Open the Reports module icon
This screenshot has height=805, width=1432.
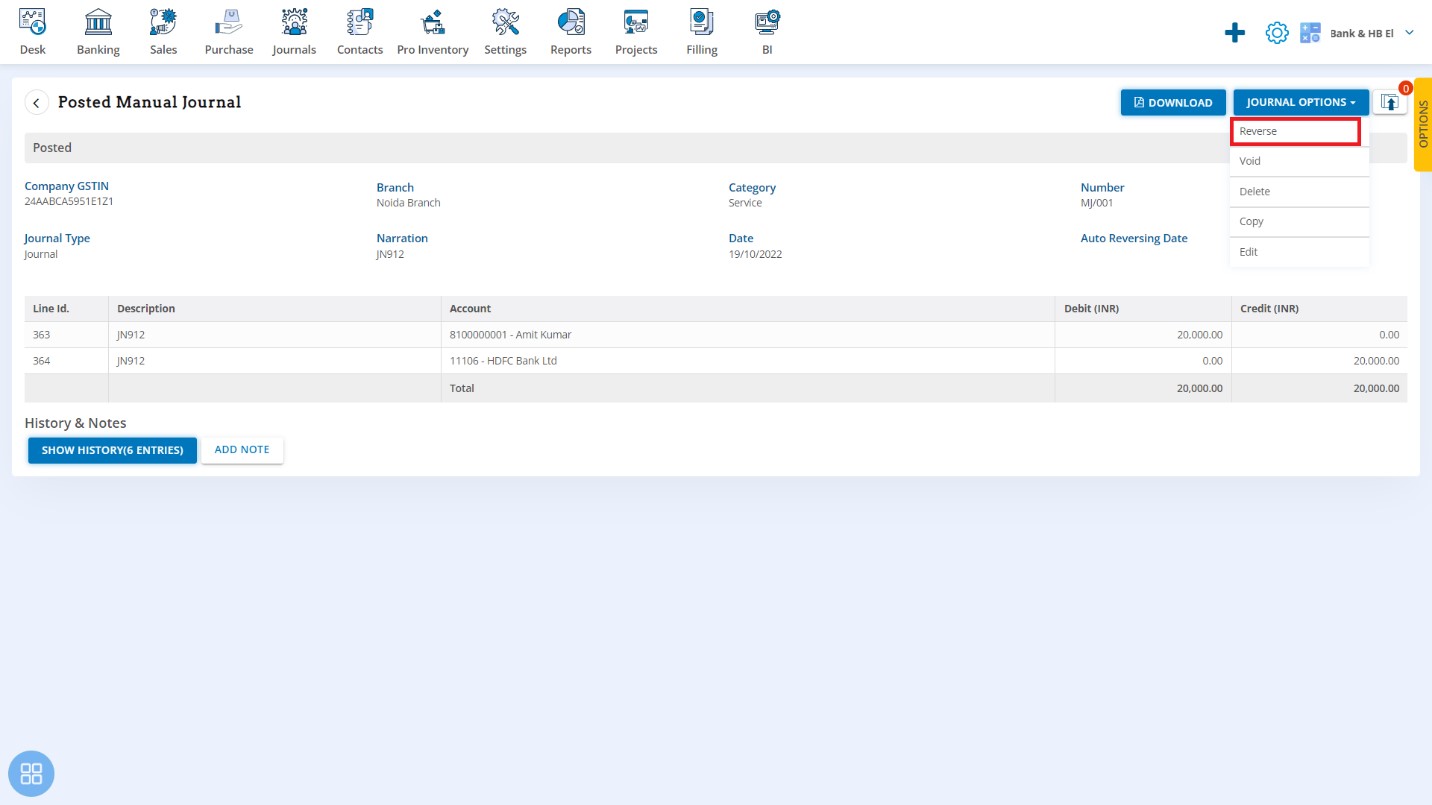[571, 31]
